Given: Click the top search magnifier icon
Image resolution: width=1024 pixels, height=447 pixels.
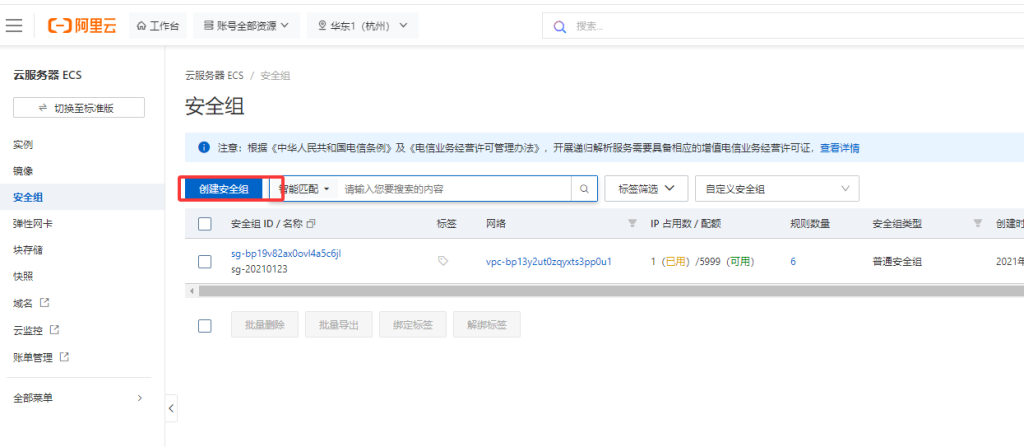Looking at the screenshot, I should click(560, 26).
